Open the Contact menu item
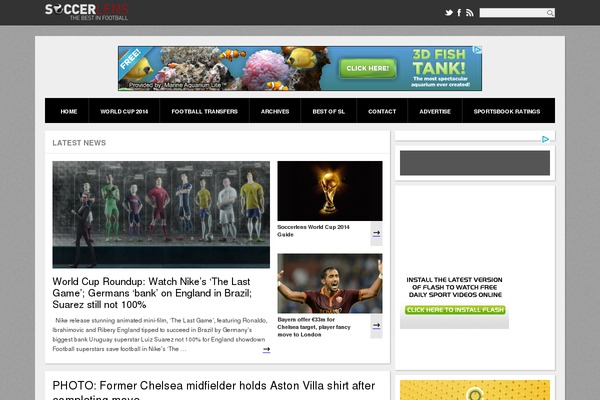 pyautogui.click(x=382, y=111)
